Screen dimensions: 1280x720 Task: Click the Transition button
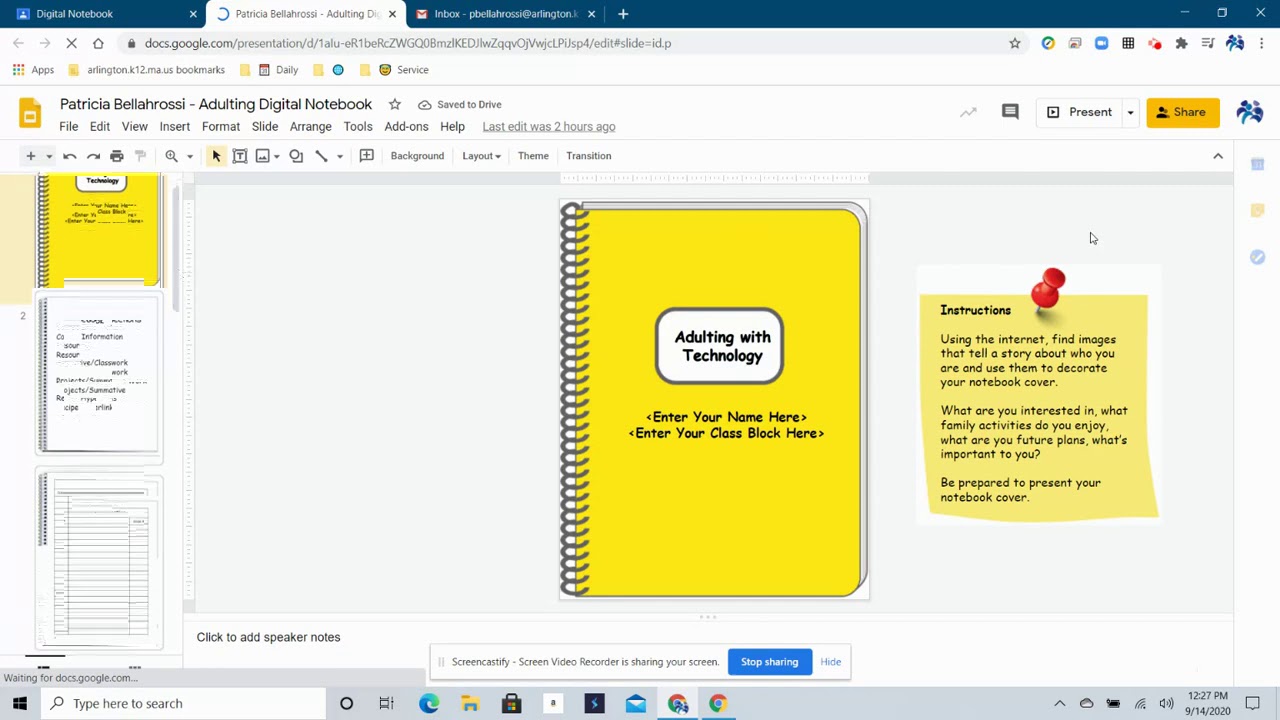pos(588,156)
